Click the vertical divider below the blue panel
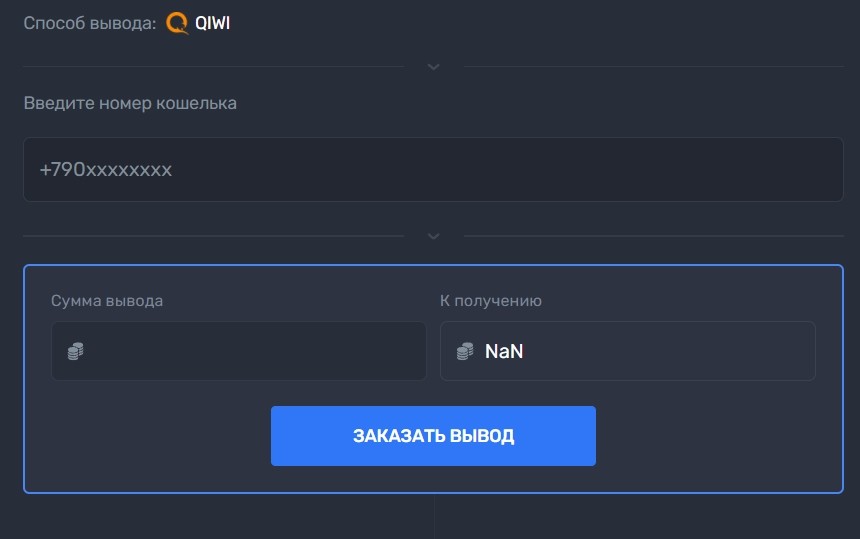Screen dimensions: 860x539 click(434, 516)
